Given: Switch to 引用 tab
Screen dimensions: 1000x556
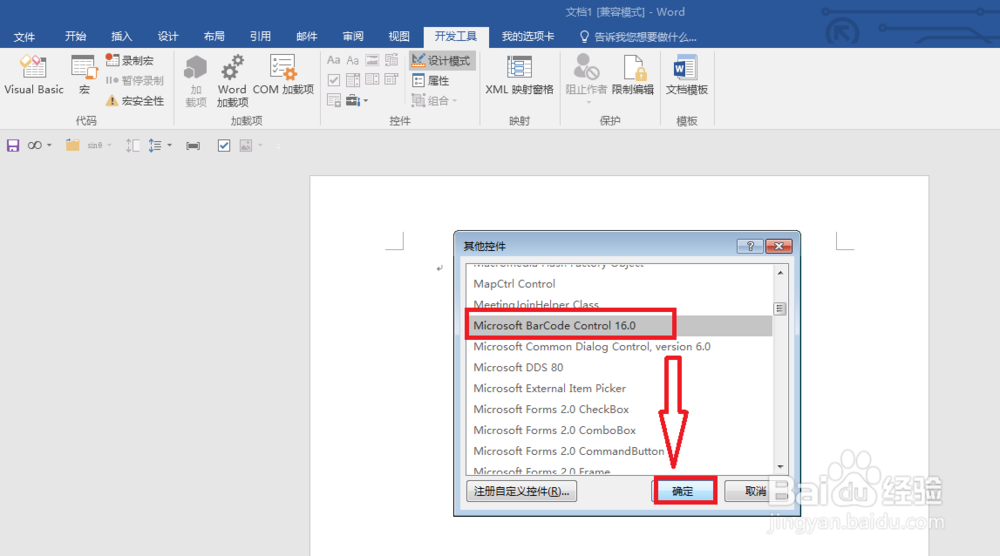Looking at the screenshot, I should (260, 36).
